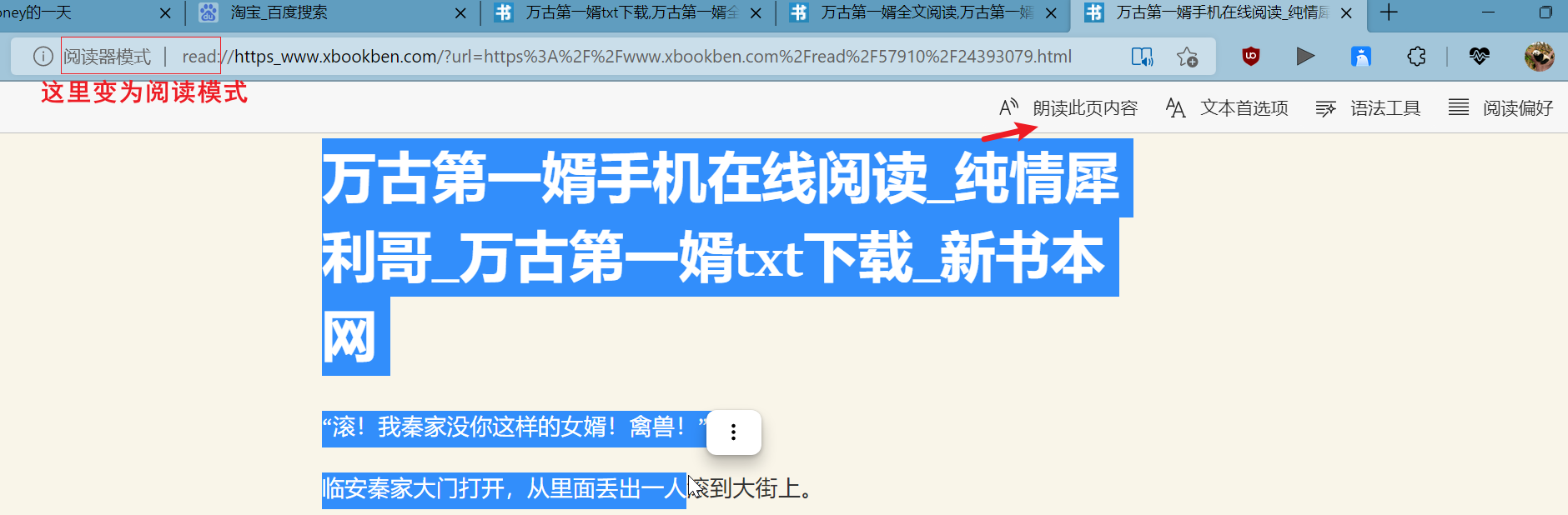Open the uBlock Origin extension icon

coord(1250,57)
